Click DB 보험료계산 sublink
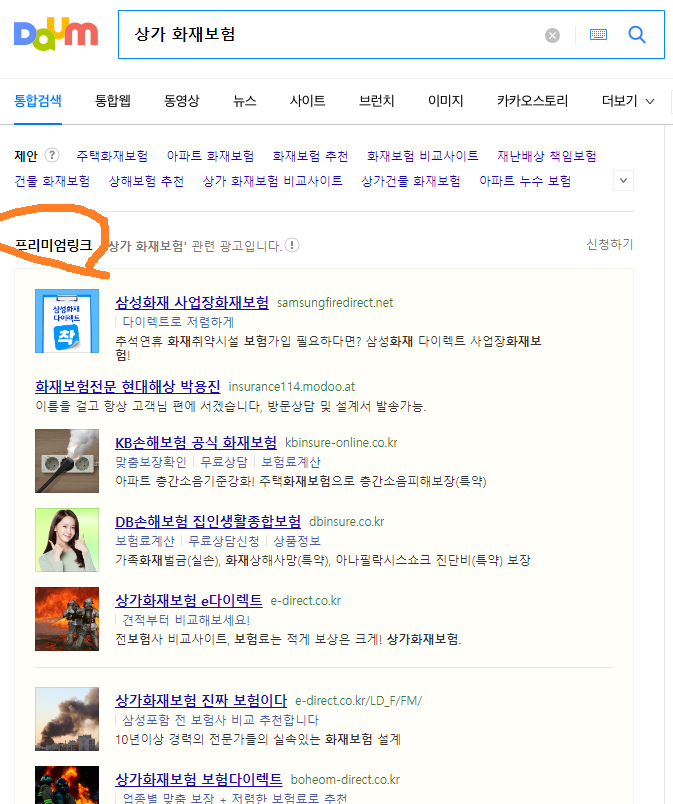Screen dimensions: 673x804 [x=145, y=541]
